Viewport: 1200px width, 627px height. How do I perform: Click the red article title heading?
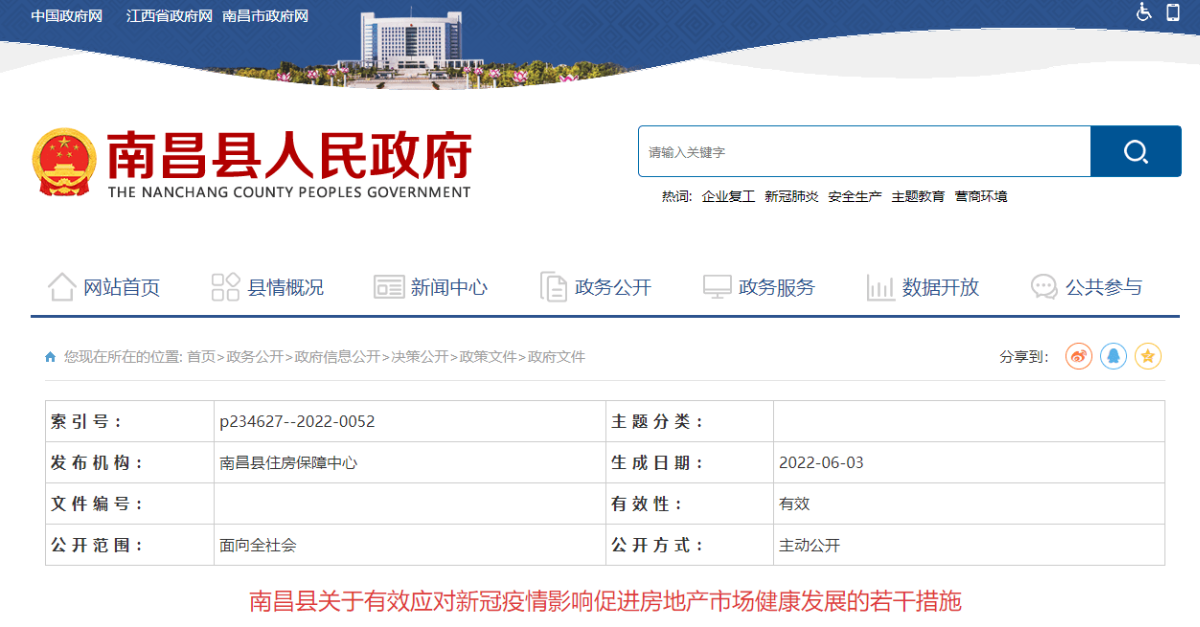[605, 601]
